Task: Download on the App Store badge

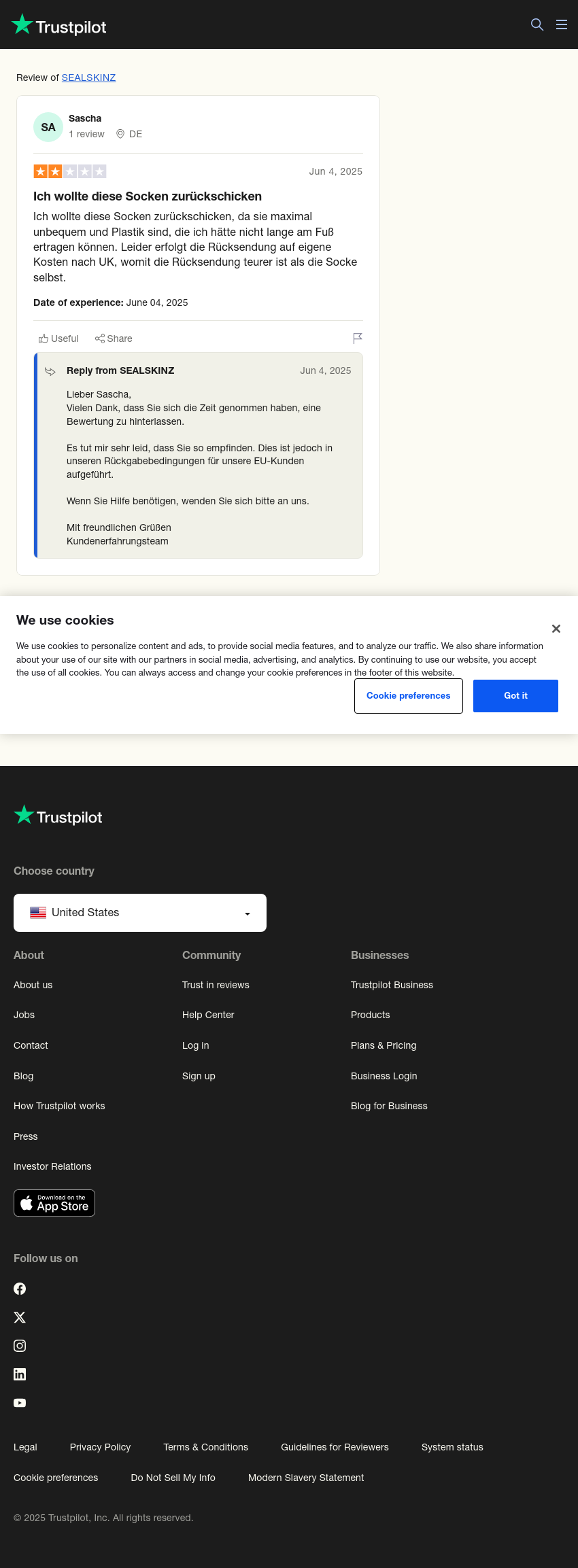Action: (54, 1203)
